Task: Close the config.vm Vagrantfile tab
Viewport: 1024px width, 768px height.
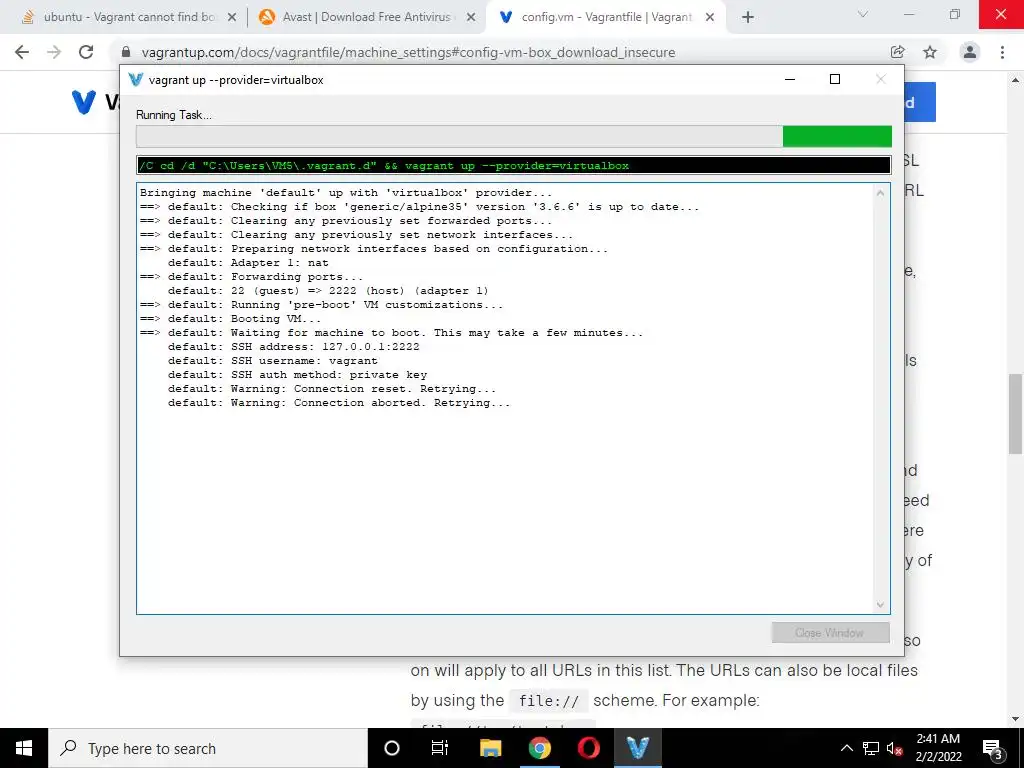Action: point(712,18)
